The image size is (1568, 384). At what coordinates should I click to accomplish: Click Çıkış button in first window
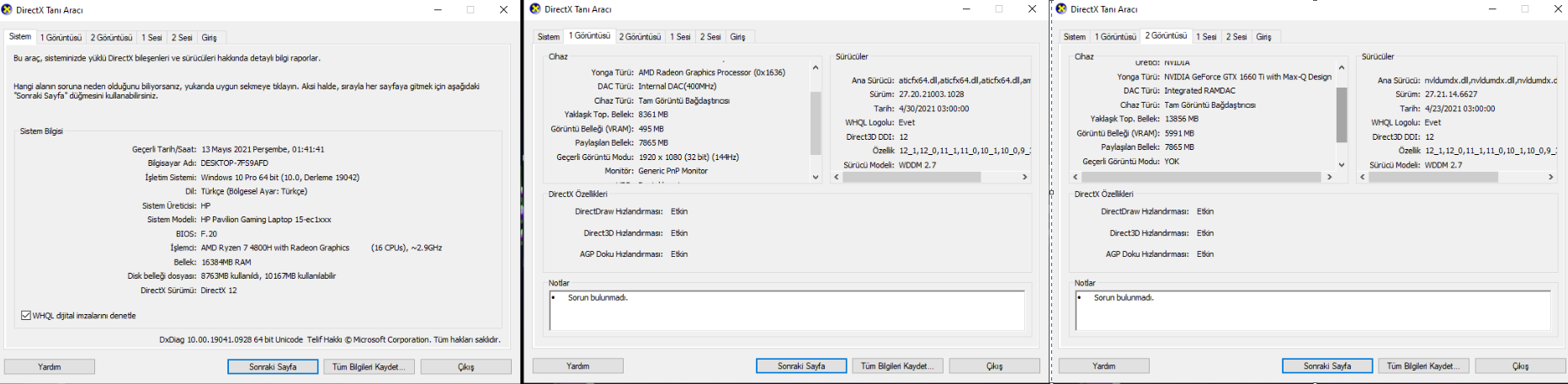(x=466, y=367)
